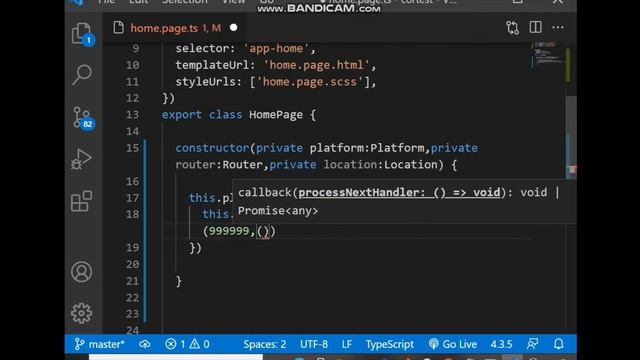Open the Accounts menu icon
The image size is (640, 360).
pyautogui.click(x=81, y=272)
